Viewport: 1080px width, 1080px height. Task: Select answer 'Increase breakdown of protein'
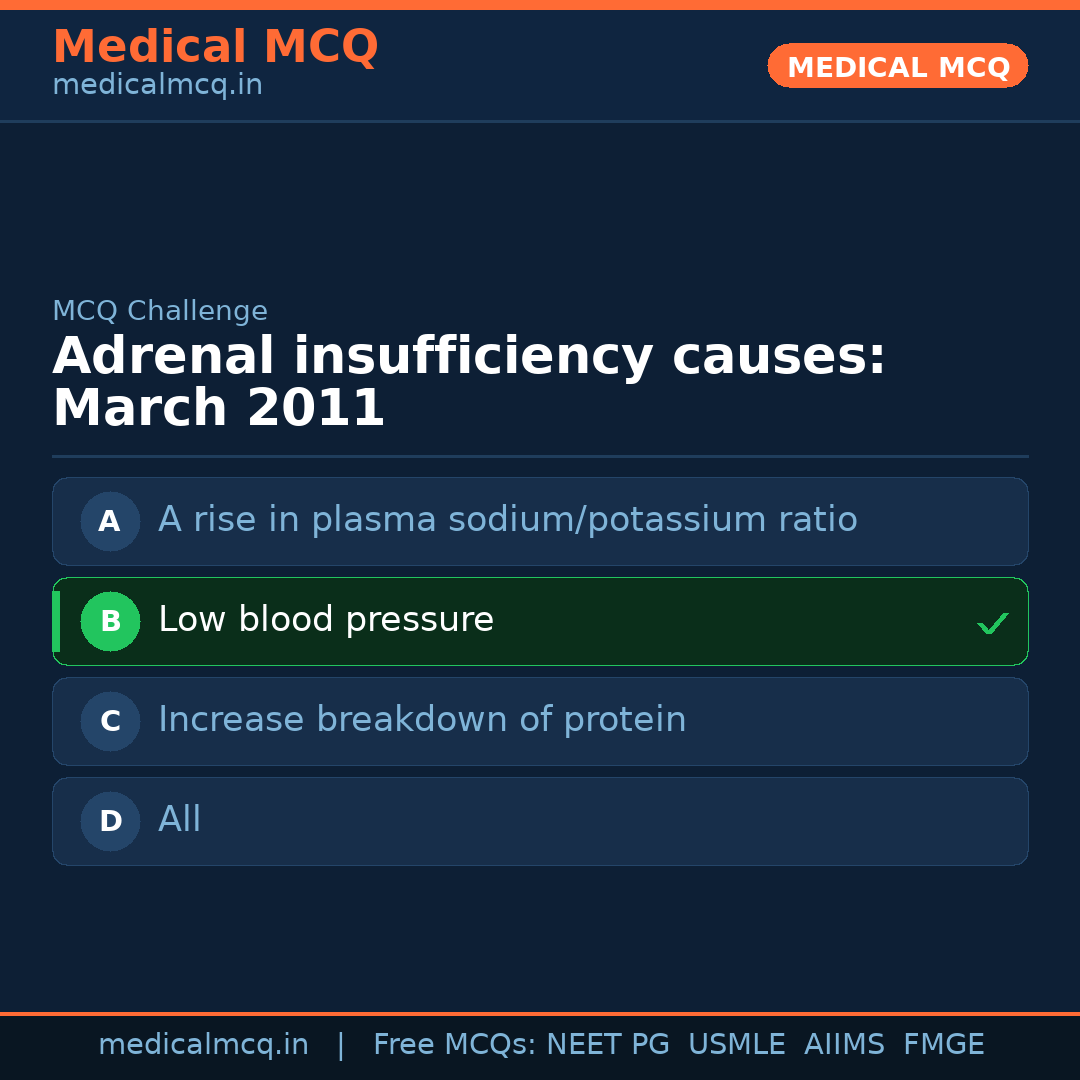pos(422,720)
